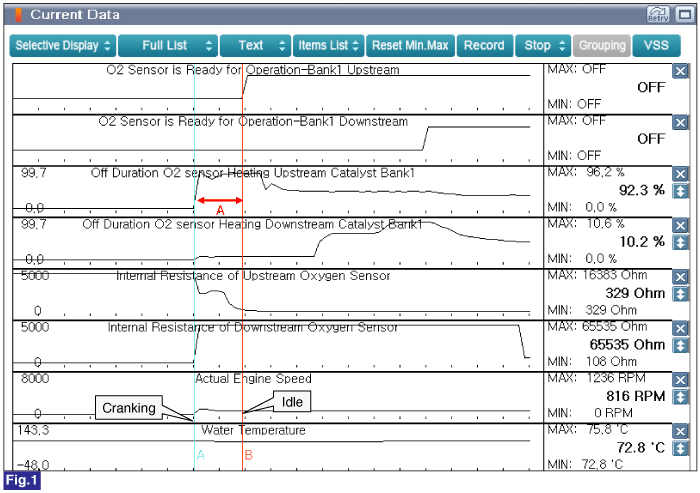Close Off Duration Heating Upstream Catalyst graph
The image size is (700, 493).
click(x=680, y=174)
